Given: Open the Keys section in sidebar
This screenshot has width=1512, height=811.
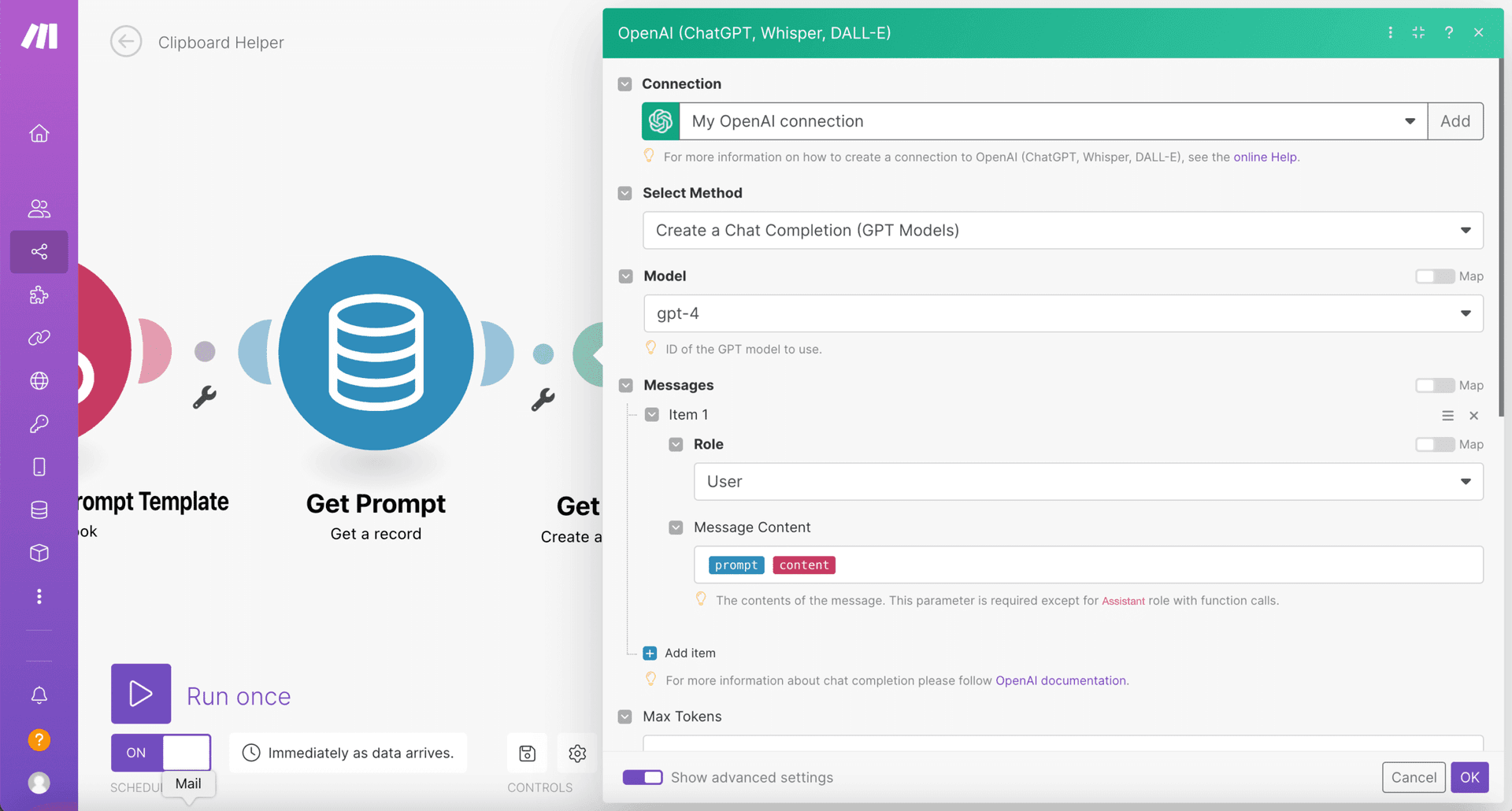Looking at the screenshot, I should click(39, 424).
